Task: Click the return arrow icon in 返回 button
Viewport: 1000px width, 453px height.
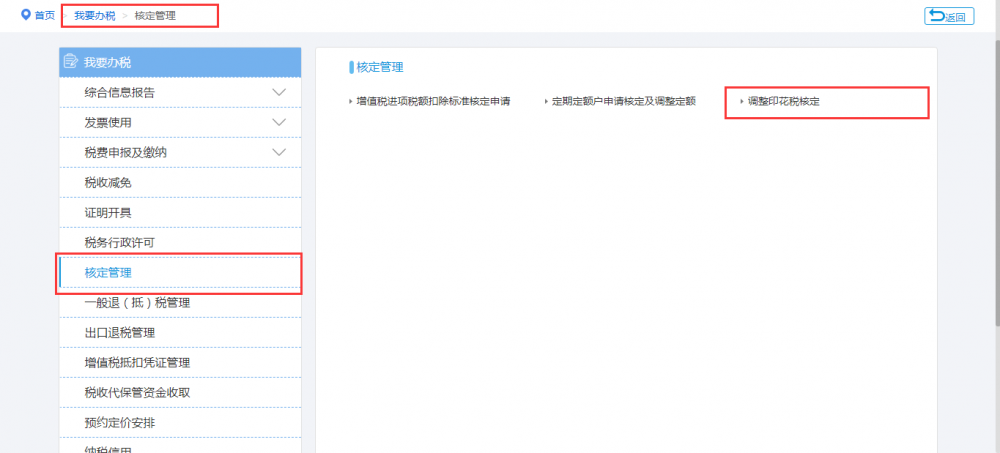Action: [x=936, y=16]
